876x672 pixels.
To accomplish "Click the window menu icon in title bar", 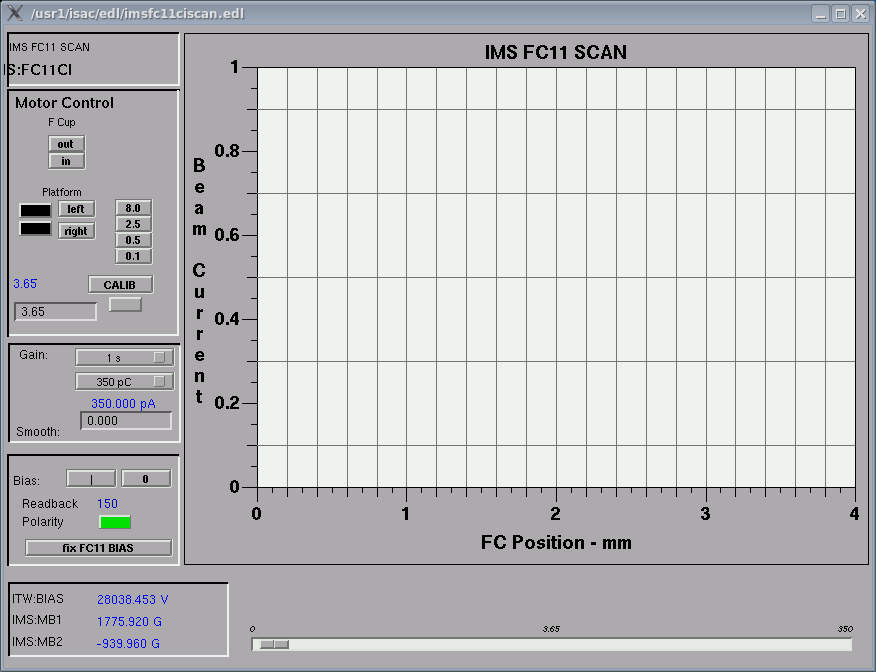I will [15, 13].
